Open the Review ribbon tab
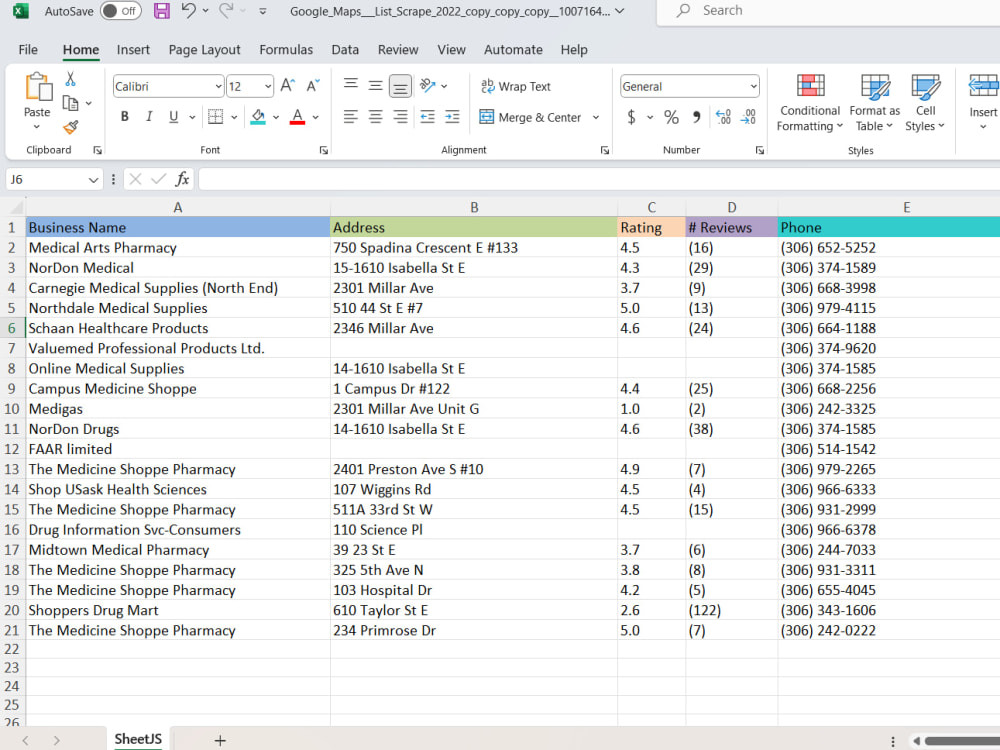 [398, 49]
